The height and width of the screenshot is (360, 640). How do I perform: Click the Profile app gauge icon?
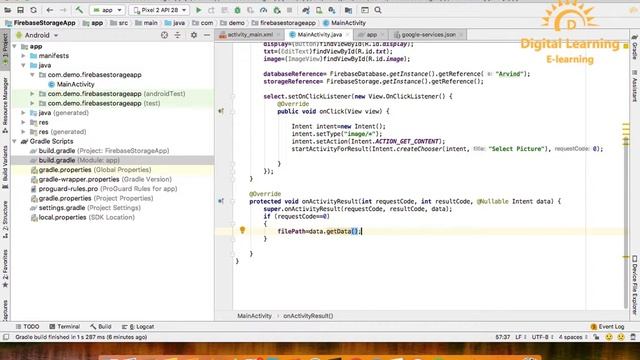click(264, 10)
